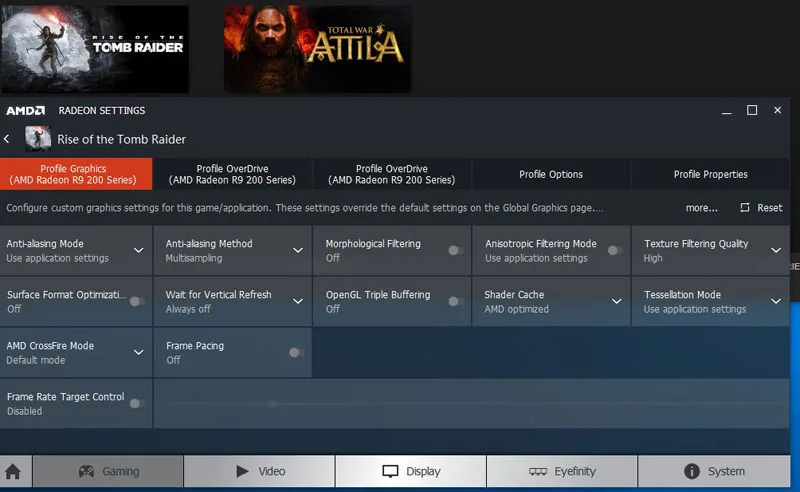
Task: Open the Texture Filtering Quality dropdown
Action: point(776,250)
